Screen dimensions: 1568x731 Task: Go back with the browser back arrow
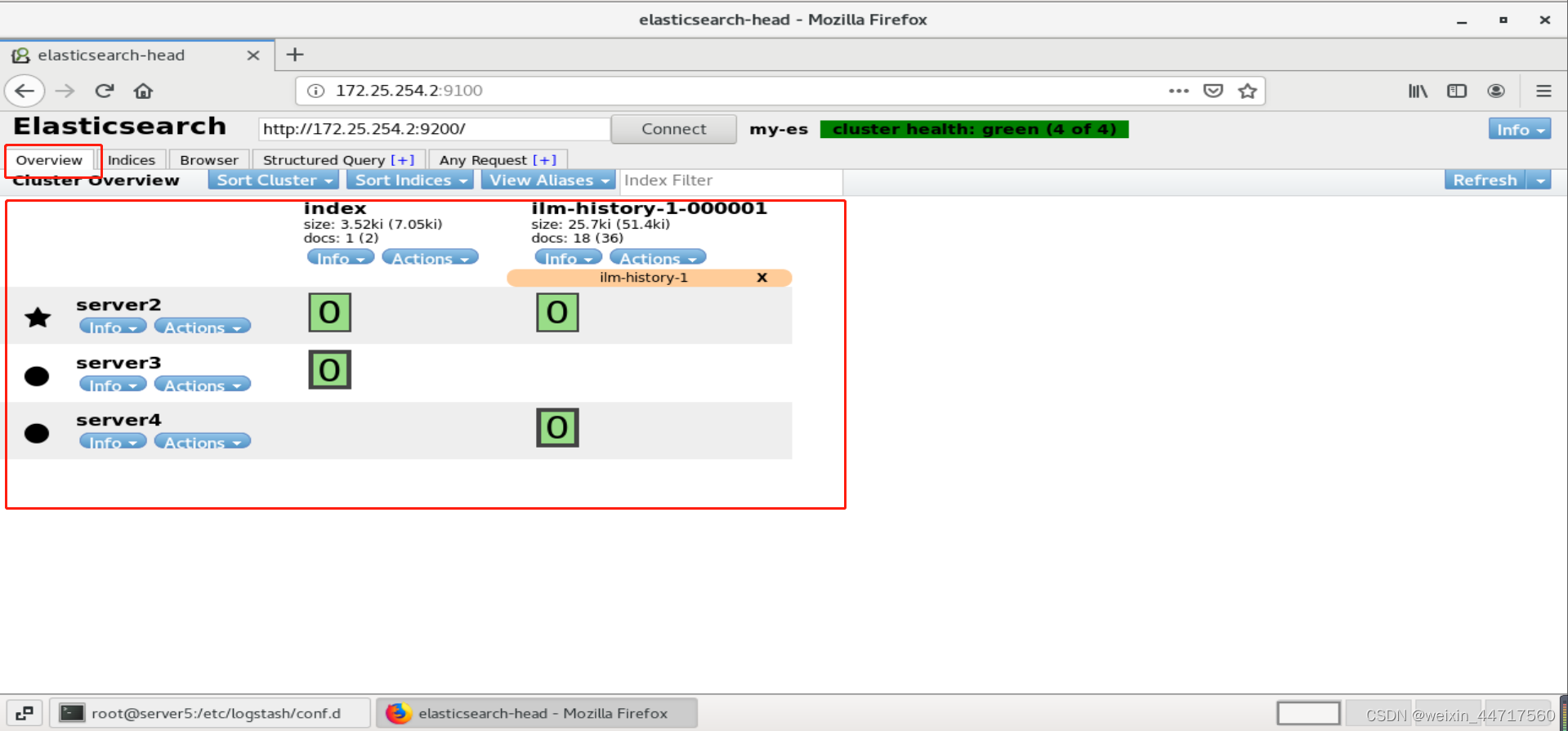[25, 91]
